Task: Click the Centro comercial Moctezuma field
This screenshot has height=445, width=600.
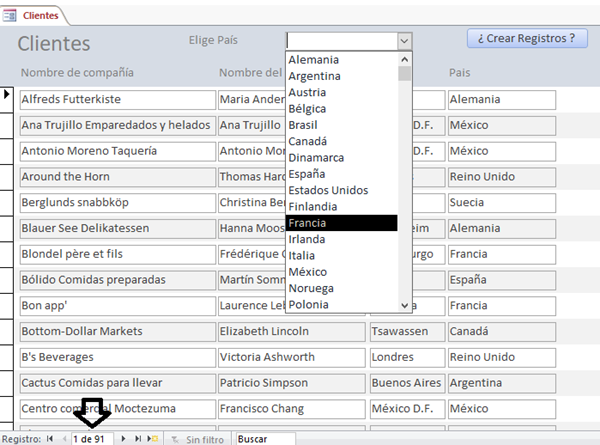Action: point(117,409)
